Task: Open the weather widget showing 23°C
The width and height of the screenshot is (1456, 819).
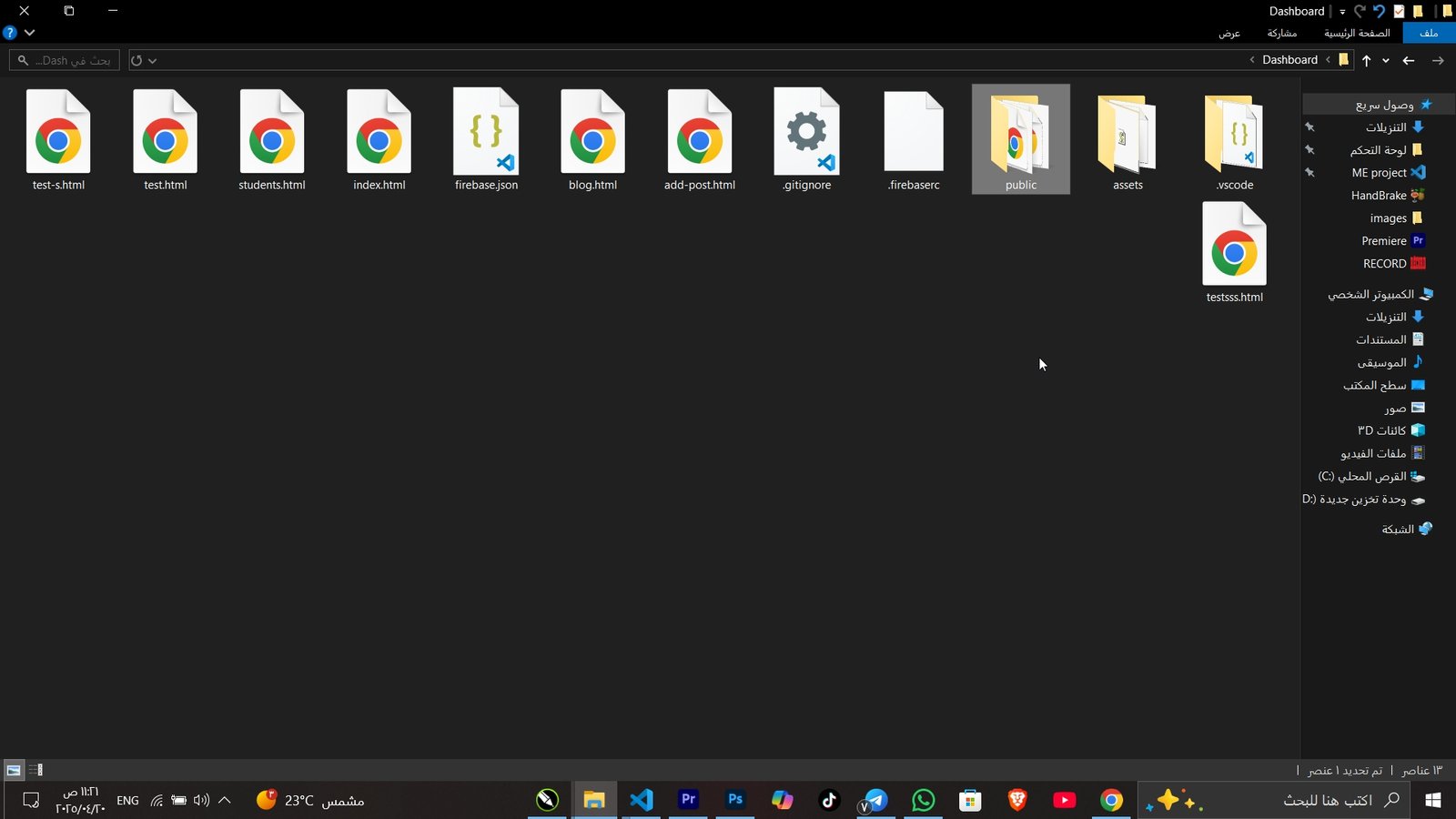Action: (310, 800)
